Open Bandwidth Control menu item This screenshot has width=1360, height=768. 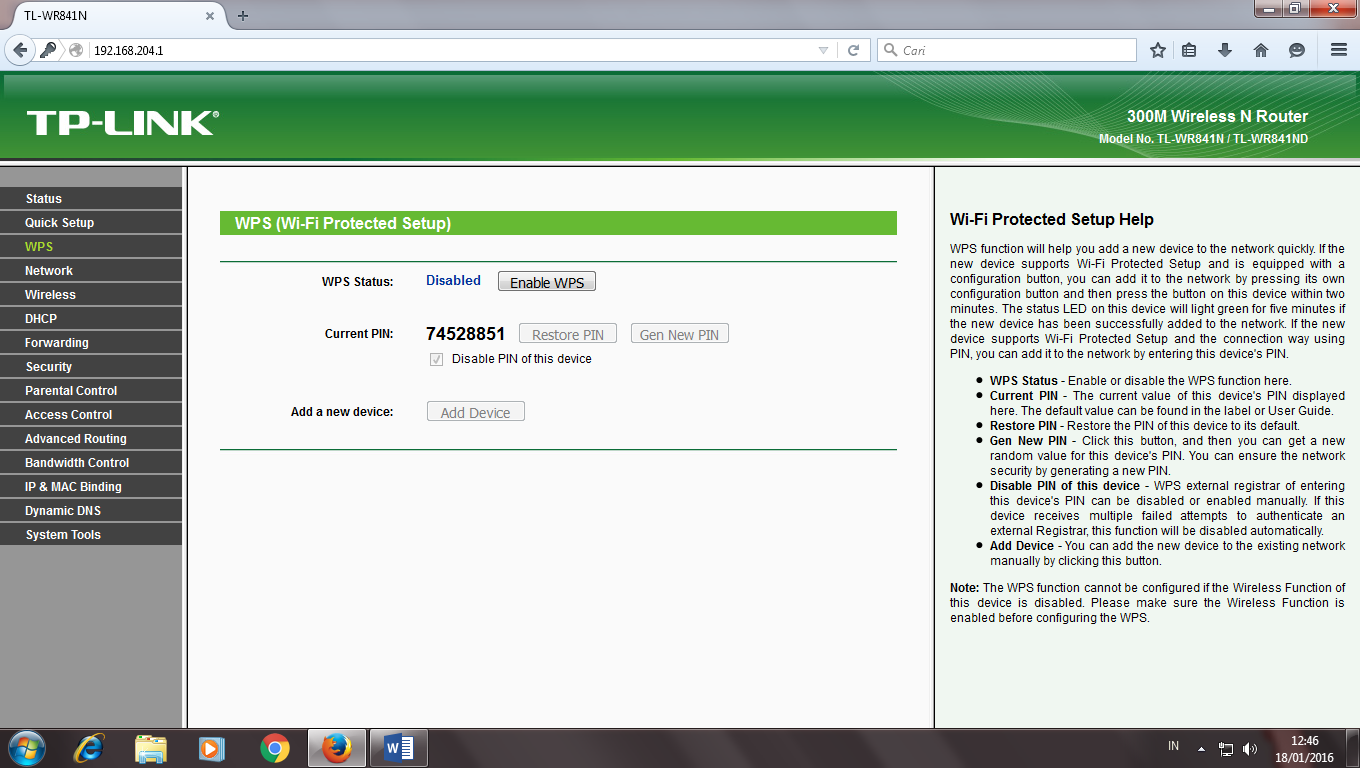(91, 463)
